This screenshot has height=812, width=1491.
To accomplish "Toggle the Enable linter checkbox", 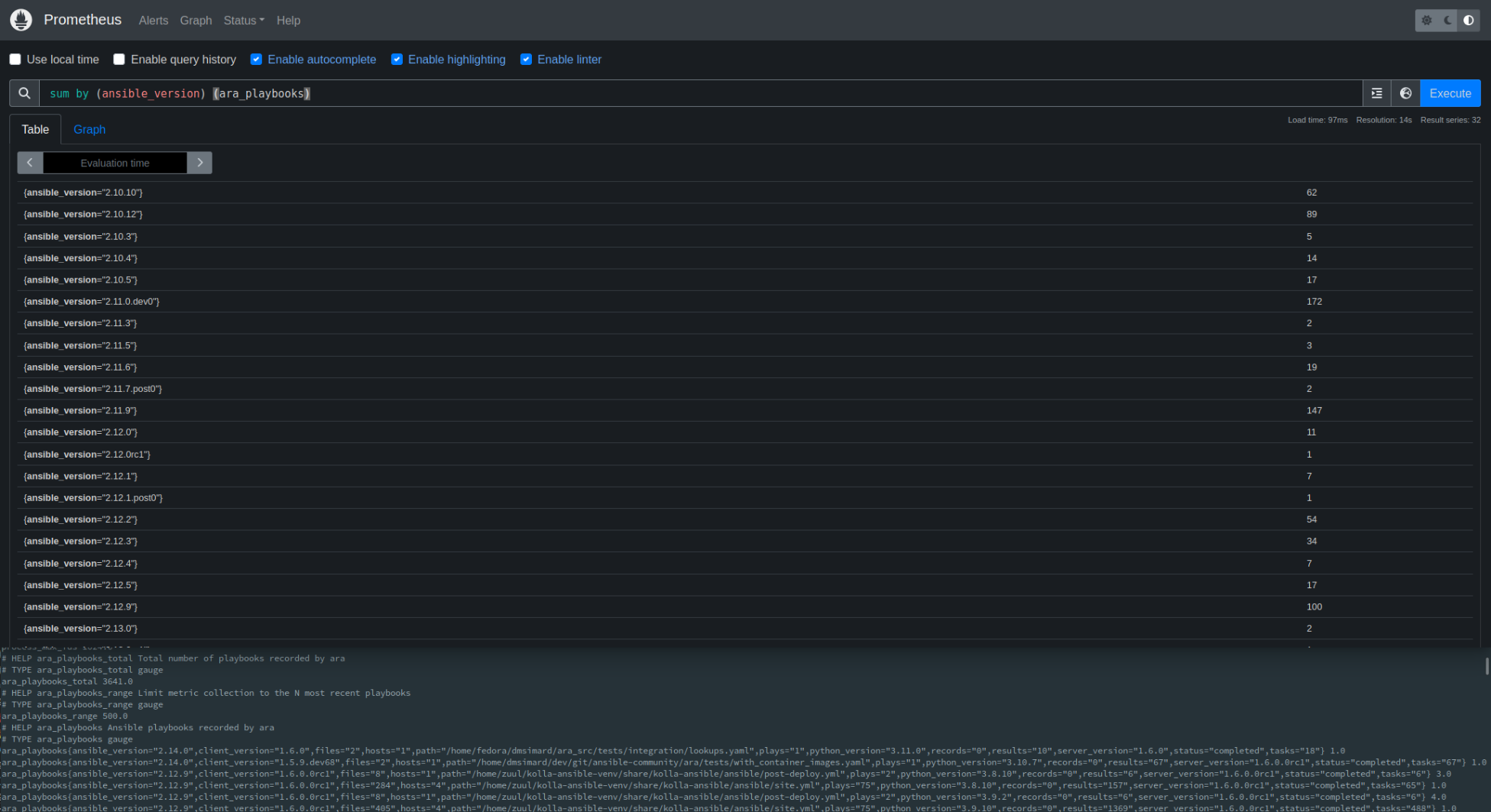I will click(526, 60).
